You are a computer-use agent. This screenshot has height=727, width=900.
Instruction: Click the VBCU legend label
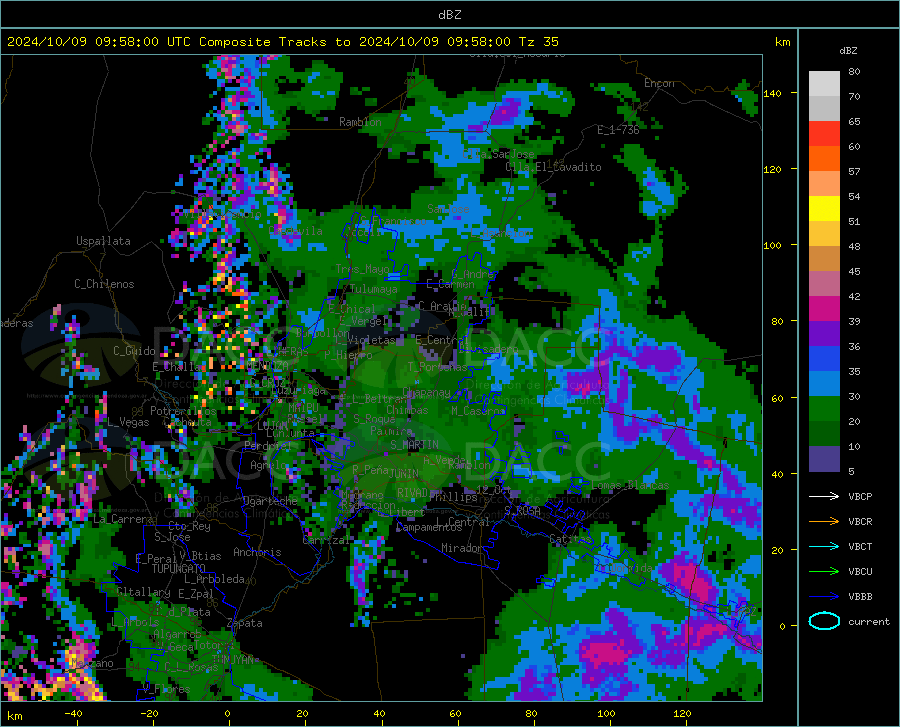[x=860, y=572]
